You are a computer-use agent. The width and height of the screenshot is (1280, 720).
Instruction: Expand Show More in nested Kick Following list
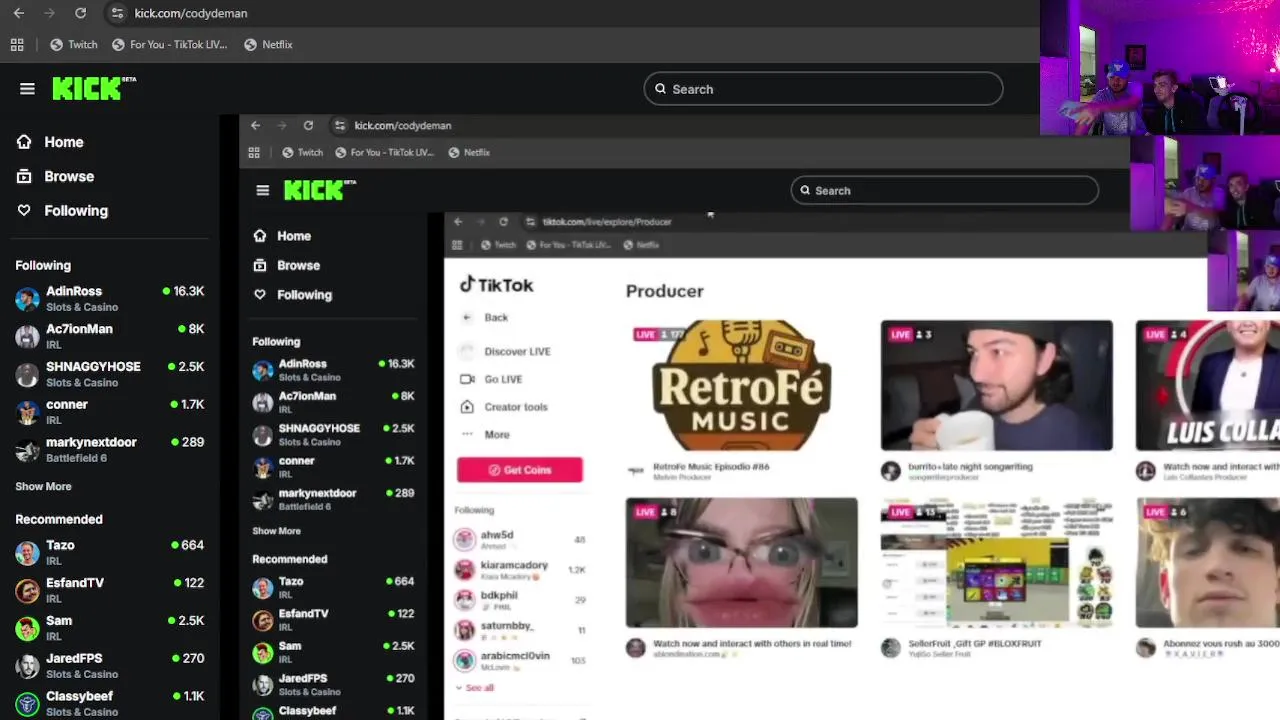click(276, 531)
